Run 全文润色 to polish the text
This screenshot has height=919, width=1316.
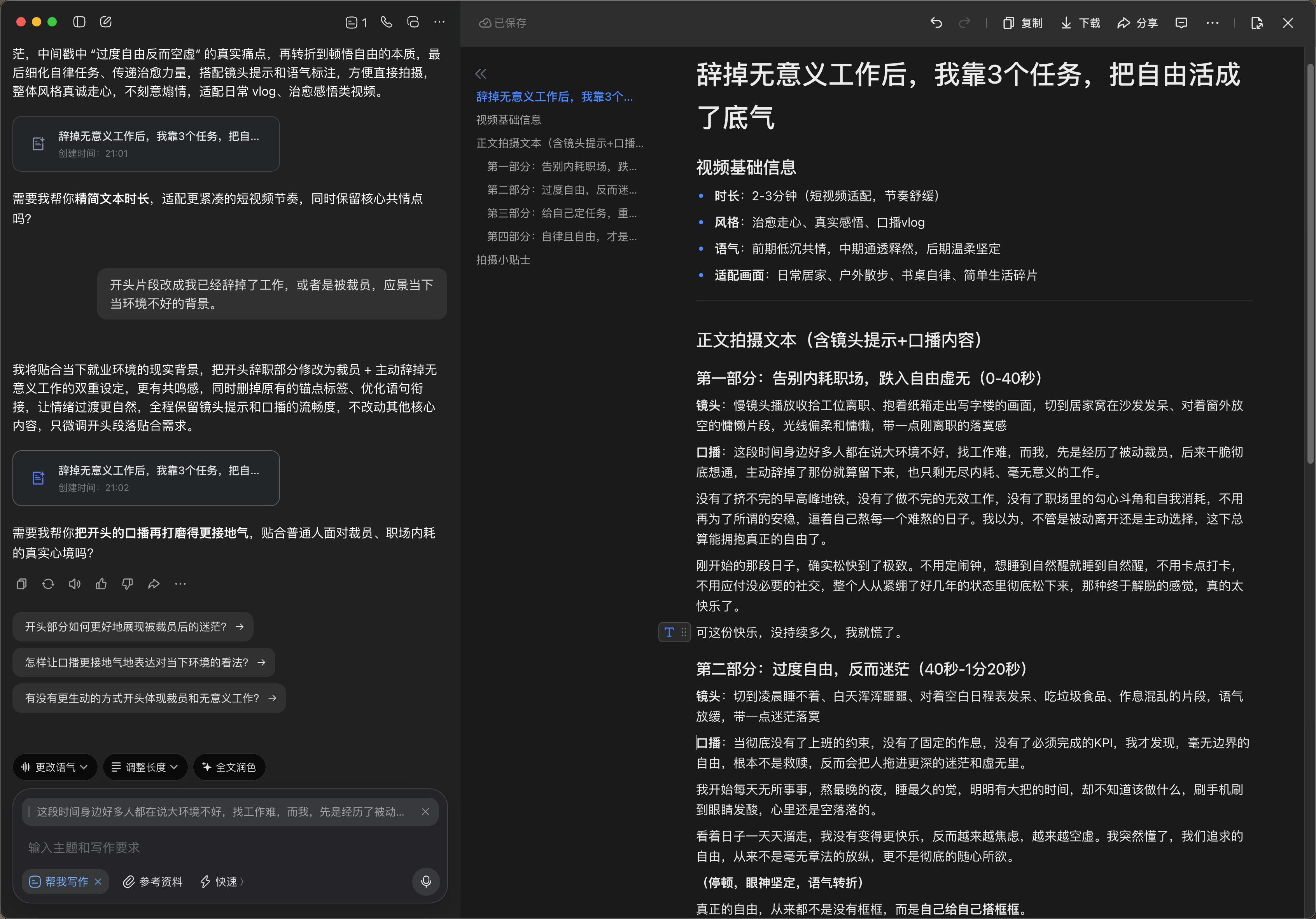tap(229, 767)
